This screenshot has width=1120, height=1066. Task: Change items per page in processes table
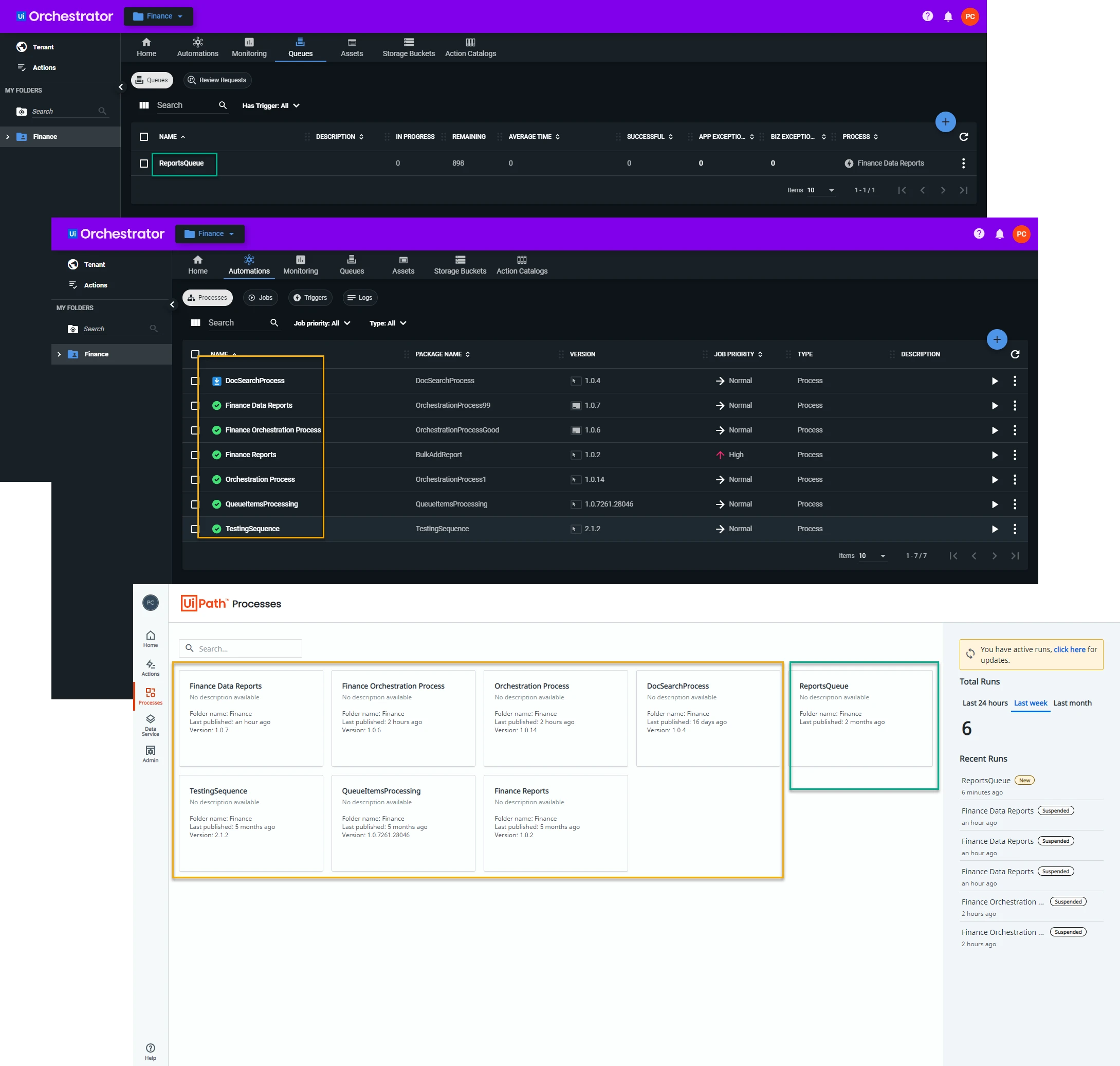tap(872, 556)
